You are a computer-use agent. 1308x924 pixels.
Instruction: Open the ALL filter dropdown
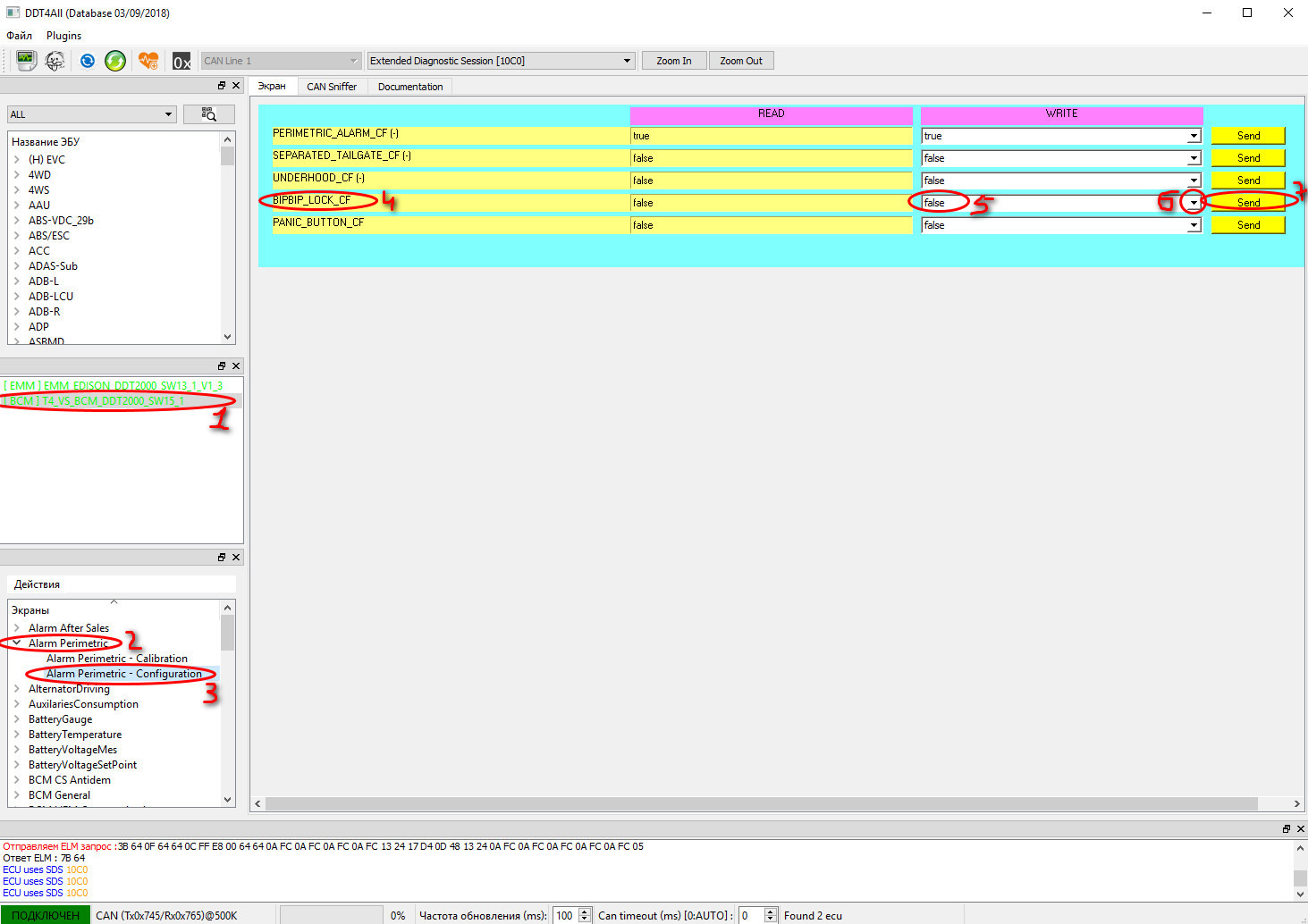92,114
